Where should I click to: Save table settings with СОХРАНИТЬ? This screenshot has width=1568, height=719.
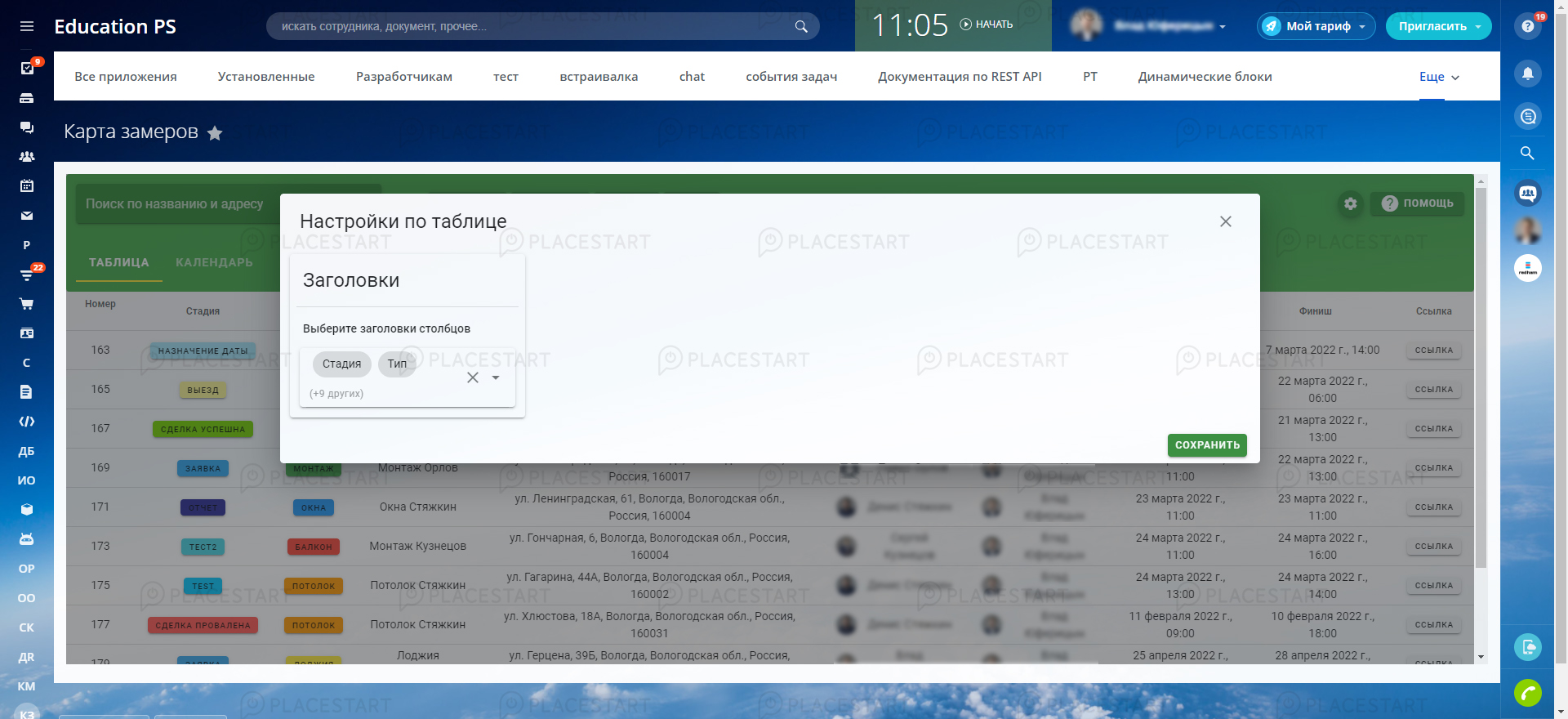point(1207,445)
